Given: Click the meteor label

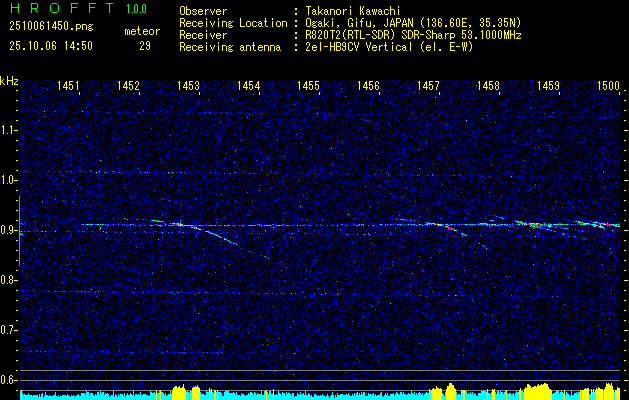Looking at the screenshot, I should click(x=142, y=31).
